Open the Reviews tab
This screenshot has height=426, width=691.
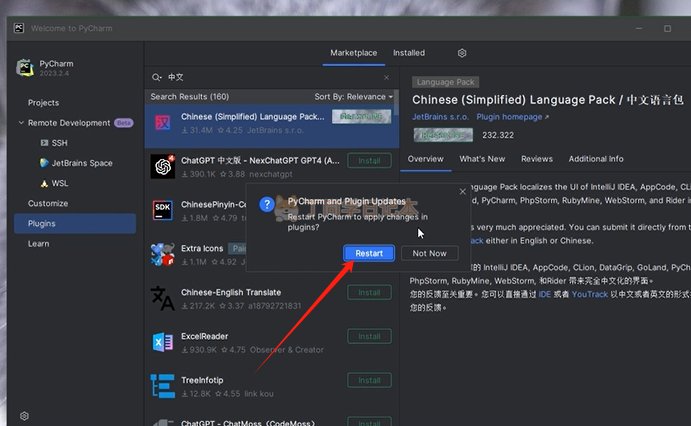pos(537,159)
